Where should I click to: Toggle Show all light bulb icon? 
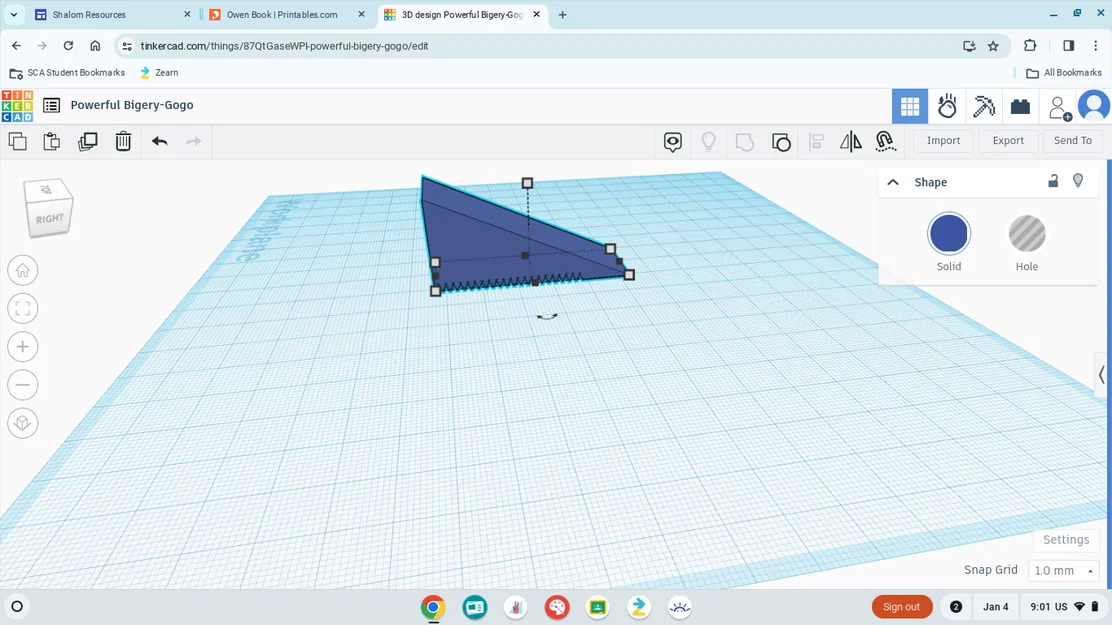click(708, 142)
